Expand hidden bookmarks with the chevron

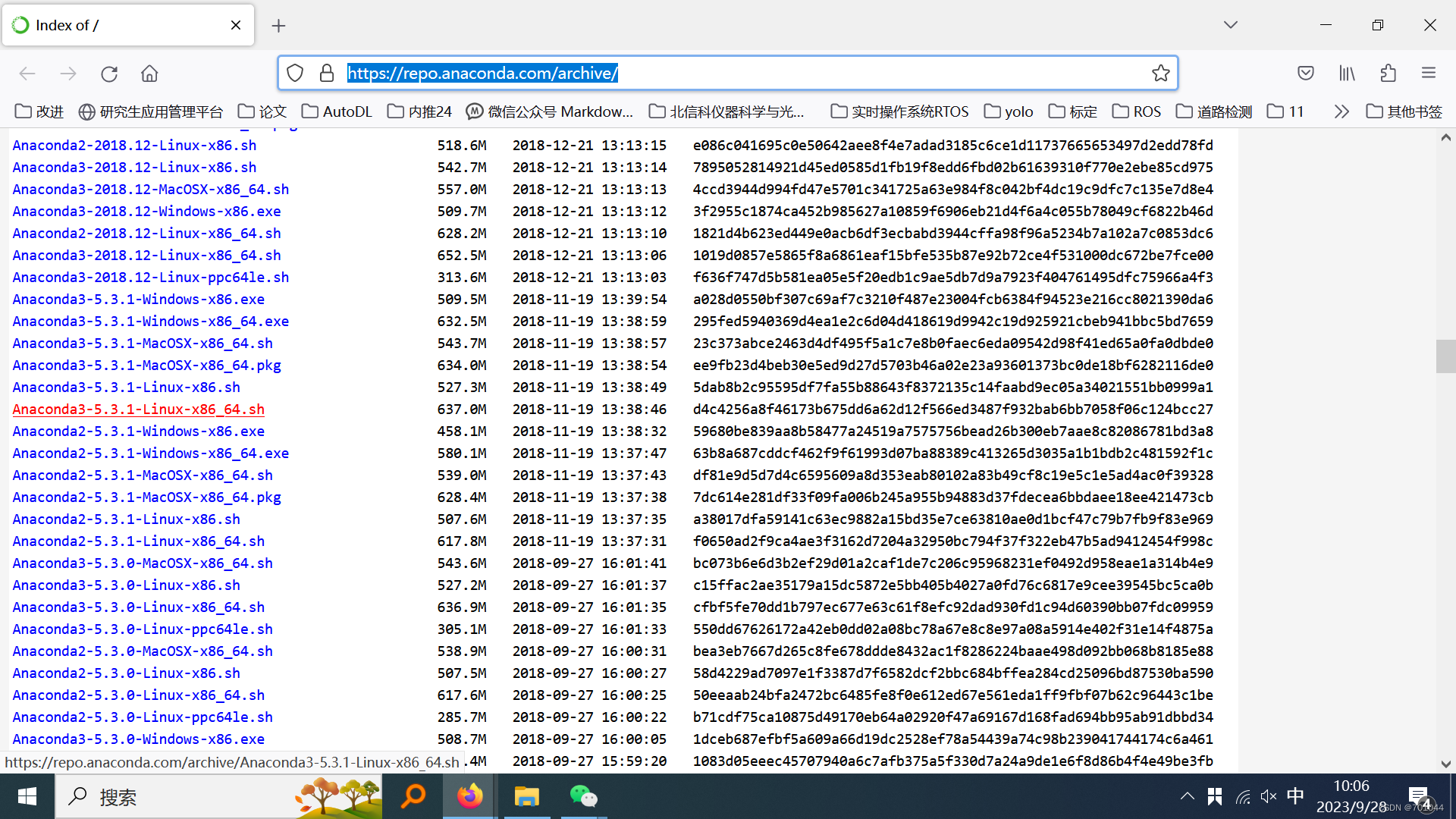1341,111
